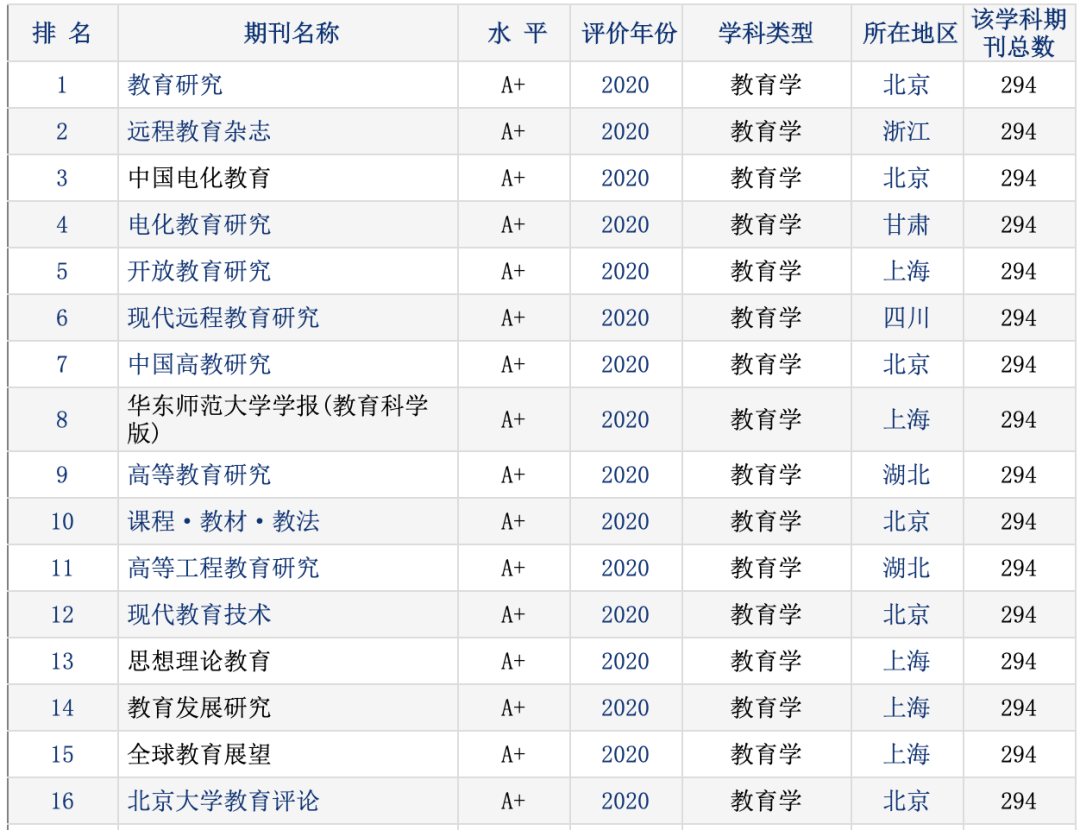Follow the 高等工程教育研究 journal link
The image size is (1080, 830).
click(x=223, y=568)
